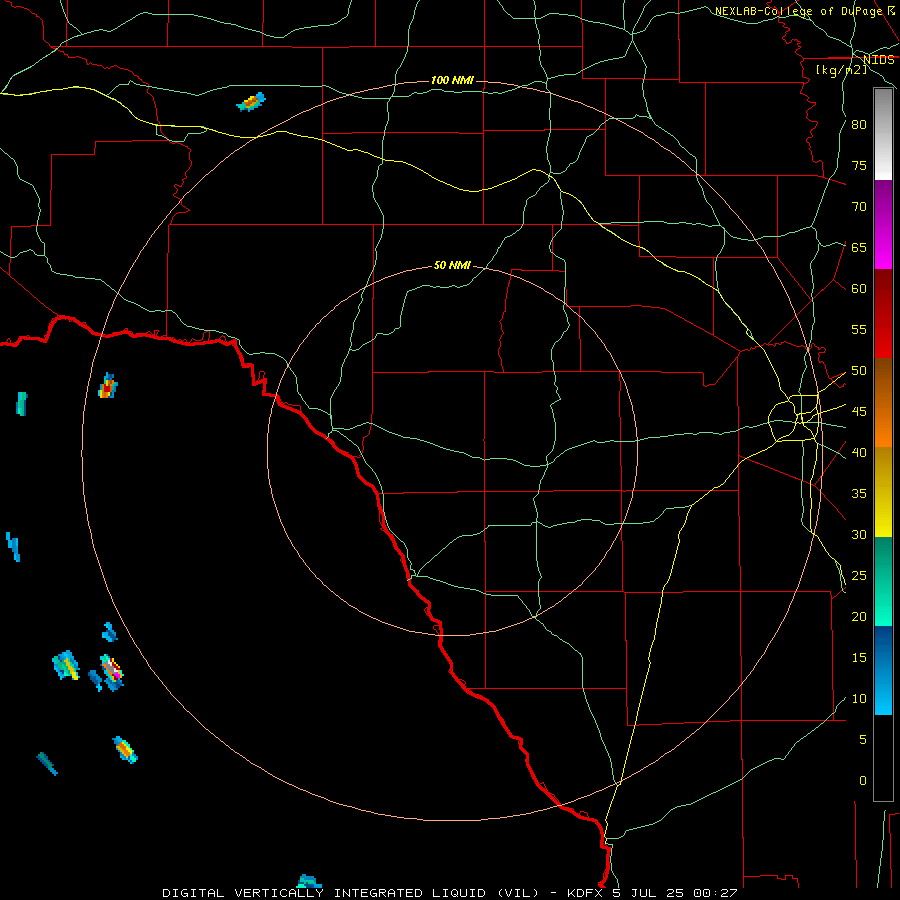The height and width of the screenshot is (900, 900).
Task: Click the small echo at the bottom edge
Action: pos(309,882)
